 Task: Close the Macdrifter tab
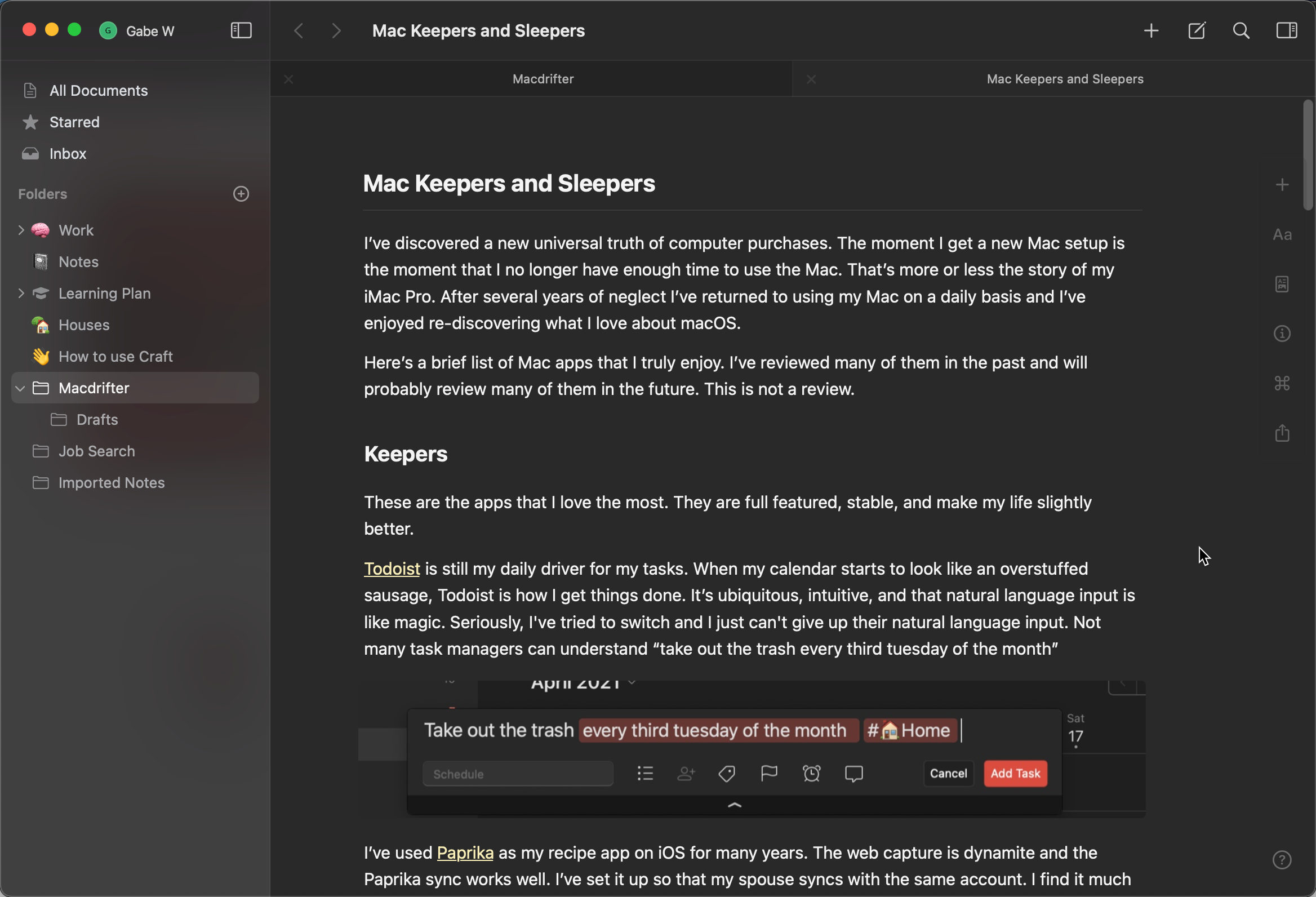(x=289, y=79)
